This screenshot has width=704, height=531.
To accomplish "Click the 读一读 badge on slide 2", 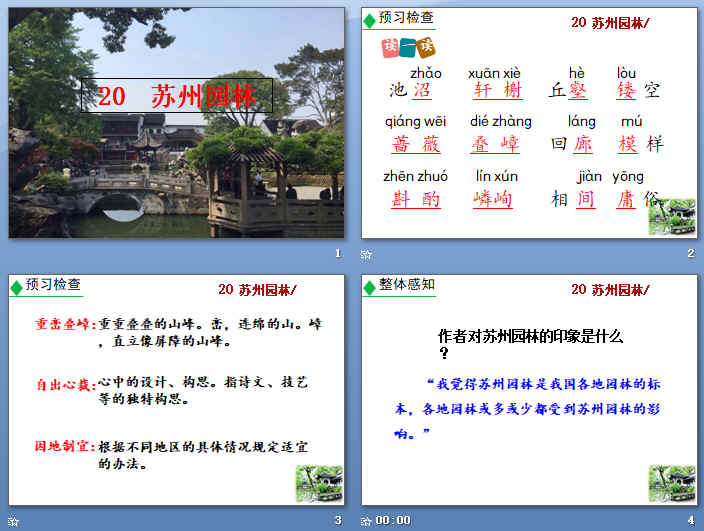I will 409,48.
